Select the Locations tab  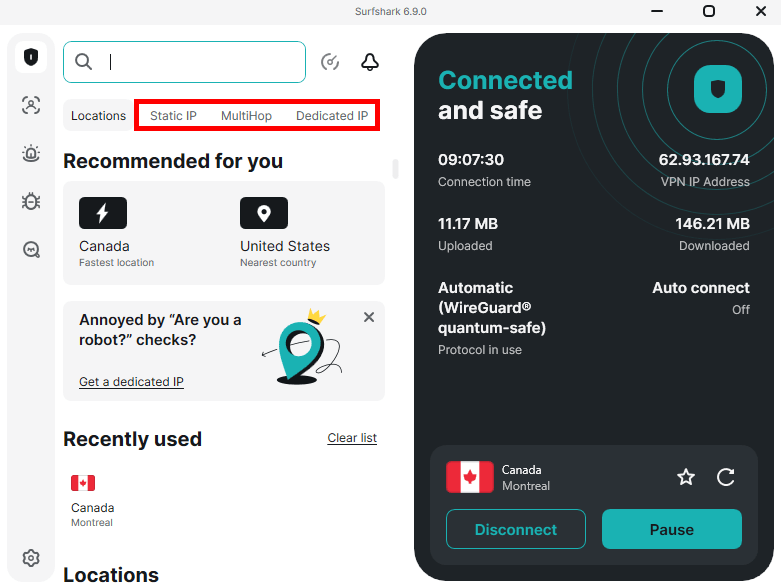(99, 116)
